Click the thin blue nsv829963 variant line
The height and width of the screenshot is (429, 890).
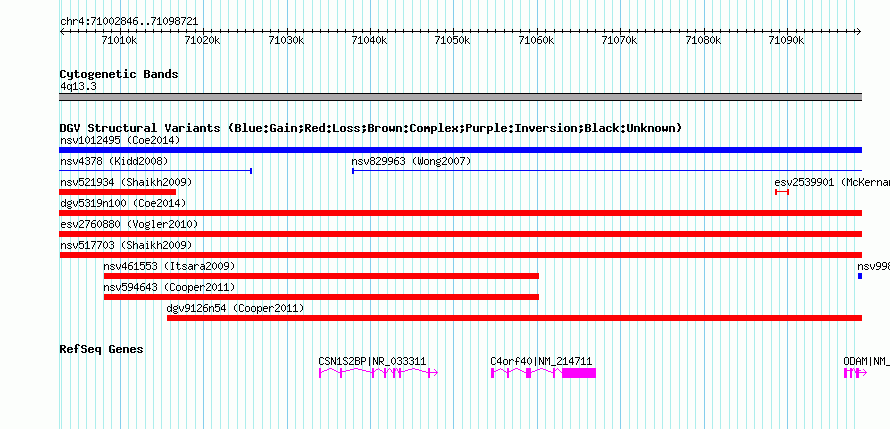point(607,171)
